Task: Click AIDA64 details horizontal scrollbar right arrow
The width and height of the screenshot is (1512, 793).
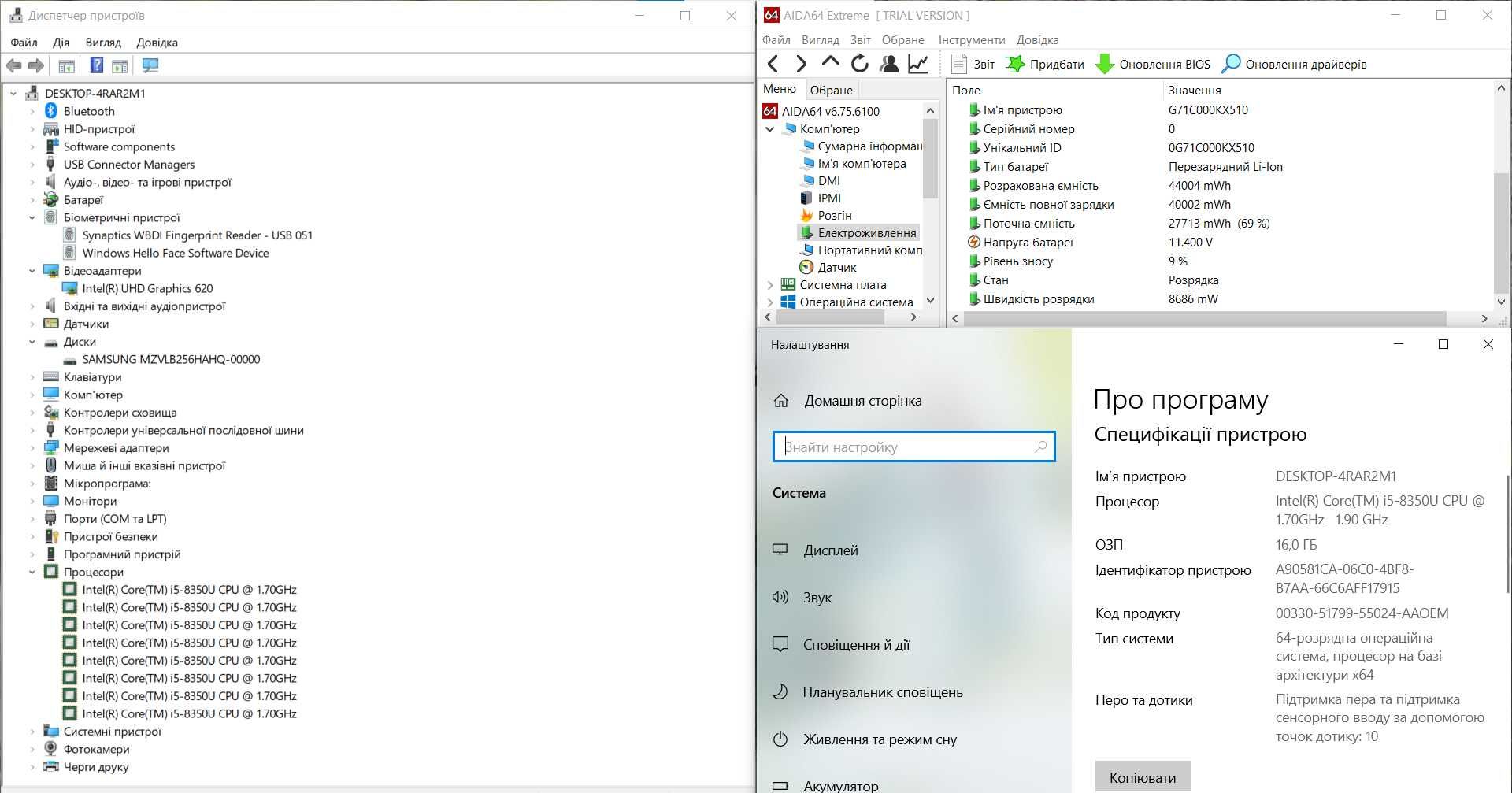Action: tap(1484, 318)
